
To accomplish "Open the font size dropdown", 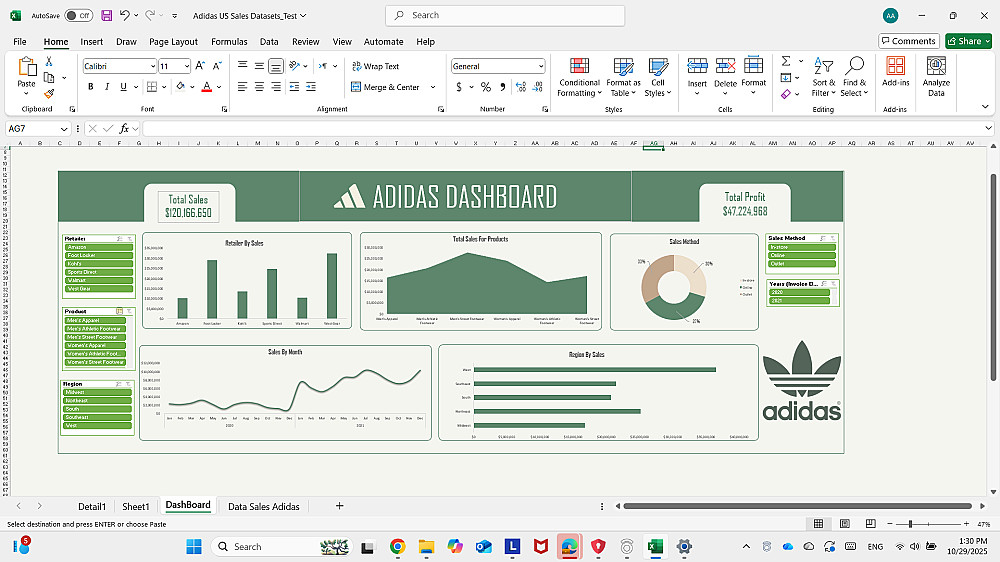I will (187, 66).
